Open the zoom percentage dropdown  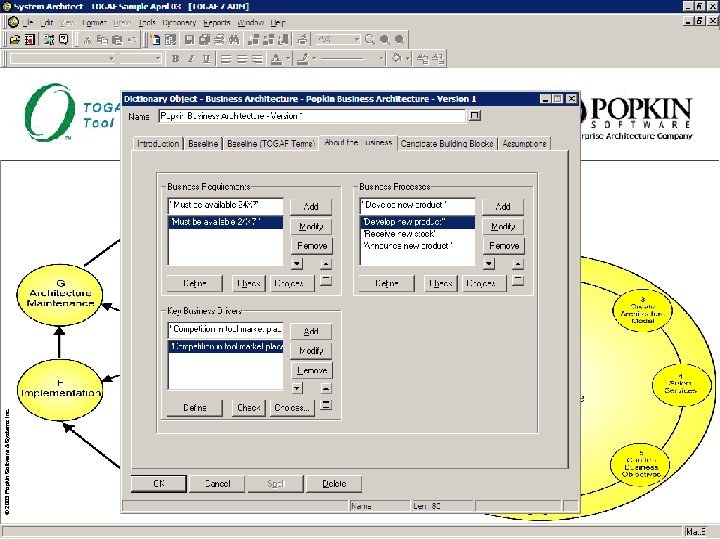pos(356,39)
